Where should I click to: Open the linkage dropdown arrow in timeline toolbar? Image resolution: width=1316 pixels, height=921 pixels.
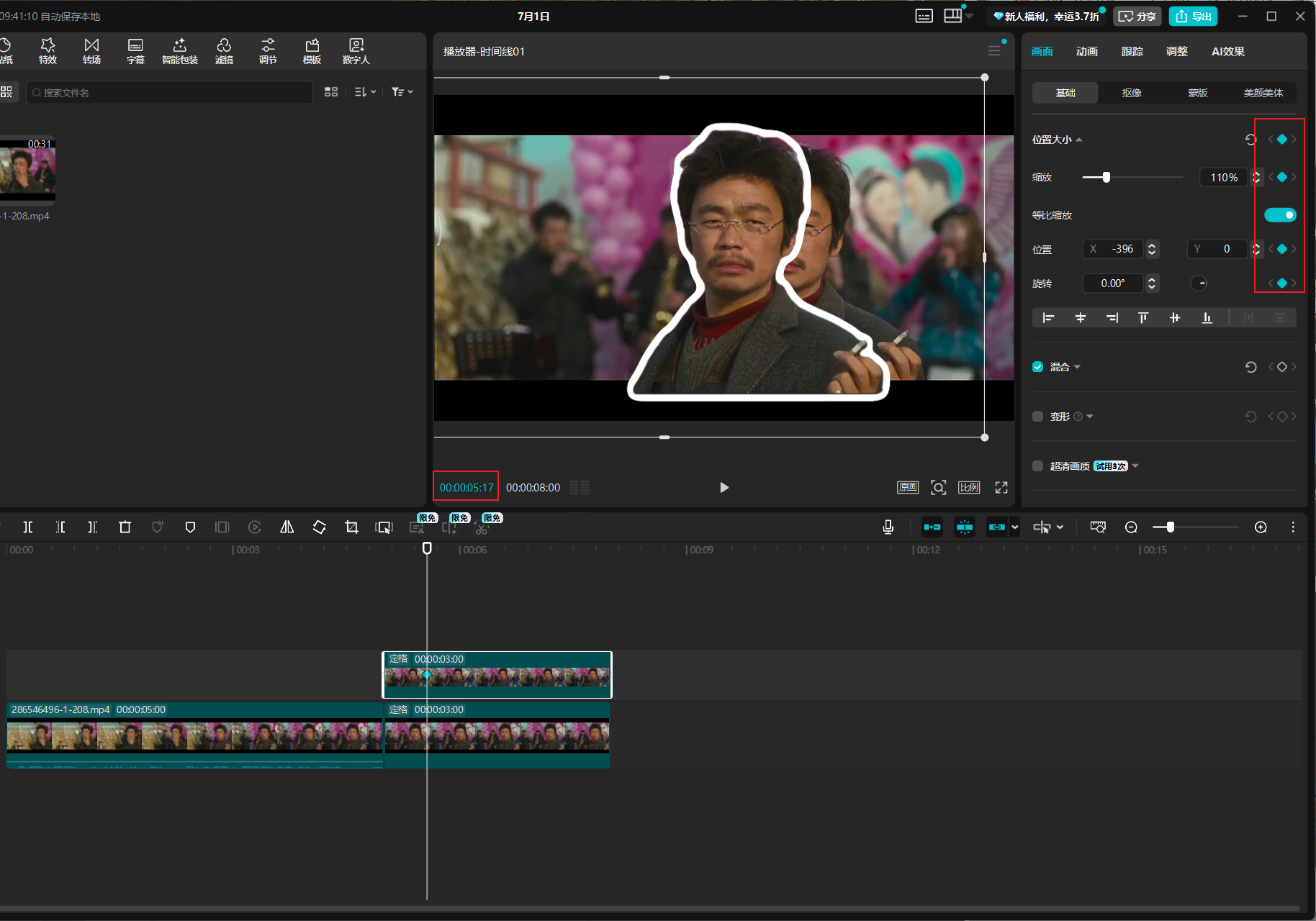(x=1015, y=527)
